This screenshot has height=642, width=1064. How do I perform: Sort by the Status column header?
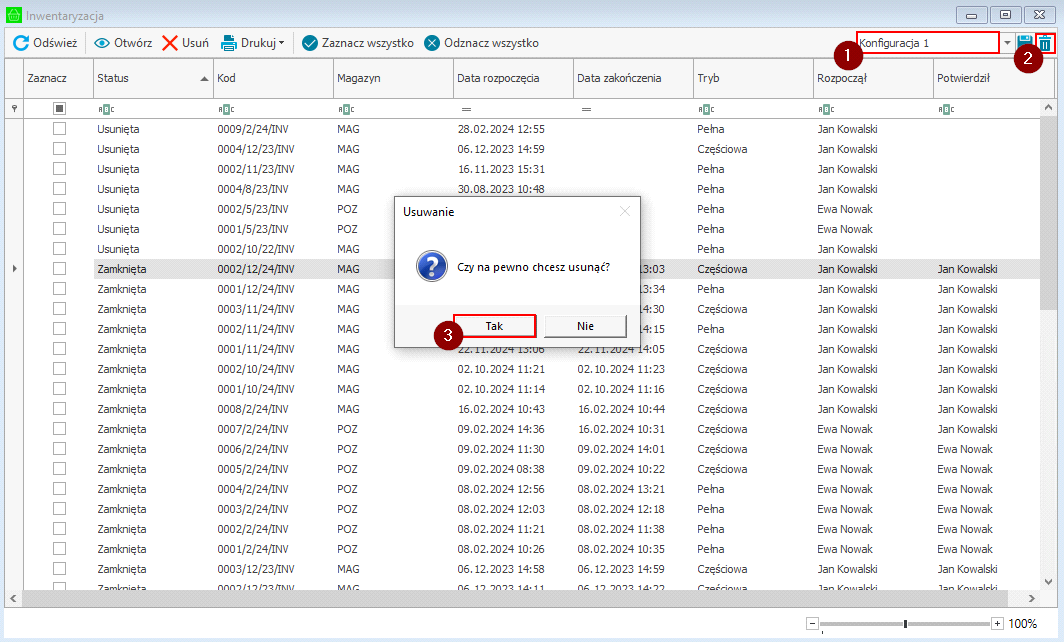(x=153, y=78)
